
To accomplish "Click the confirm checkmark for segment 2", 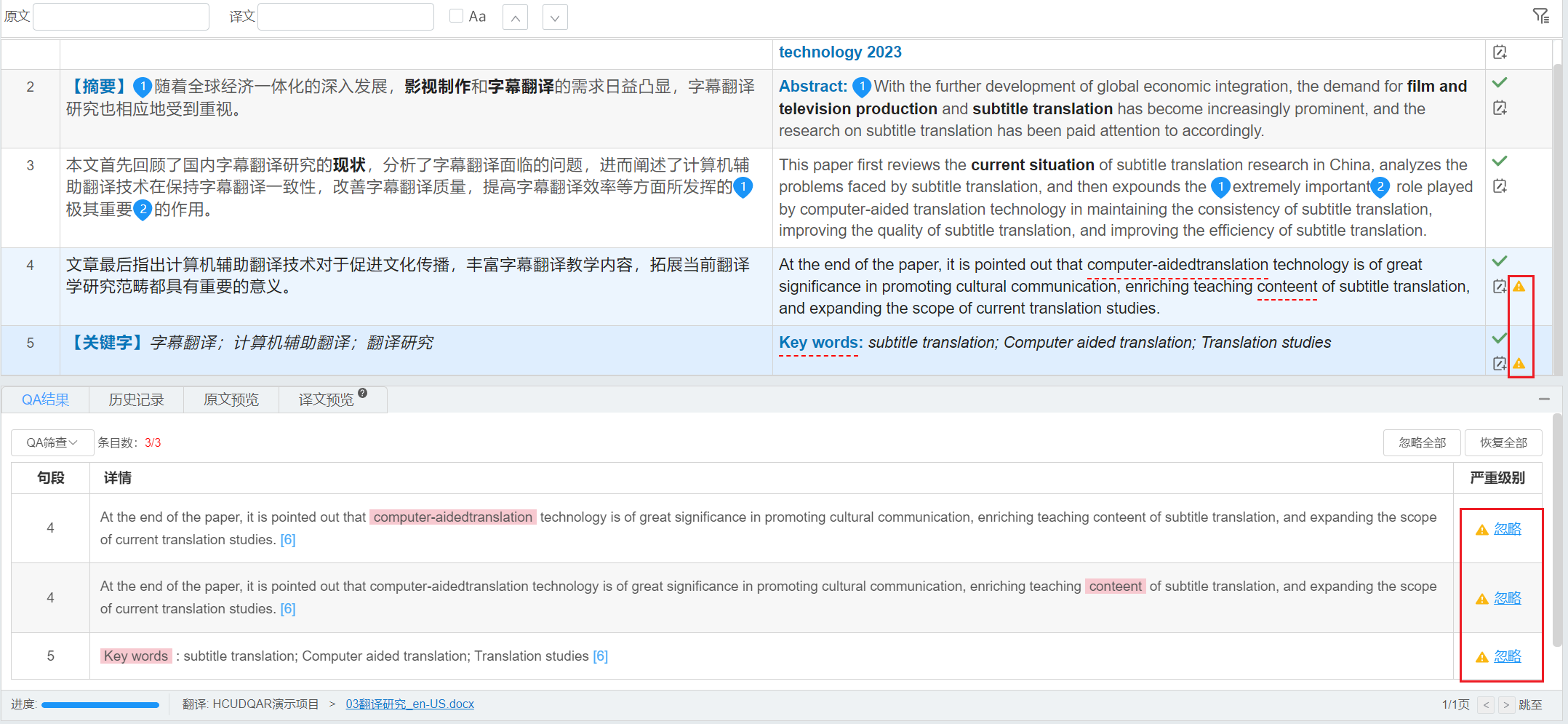I will pyautogui.click(x=1499, y=83).
